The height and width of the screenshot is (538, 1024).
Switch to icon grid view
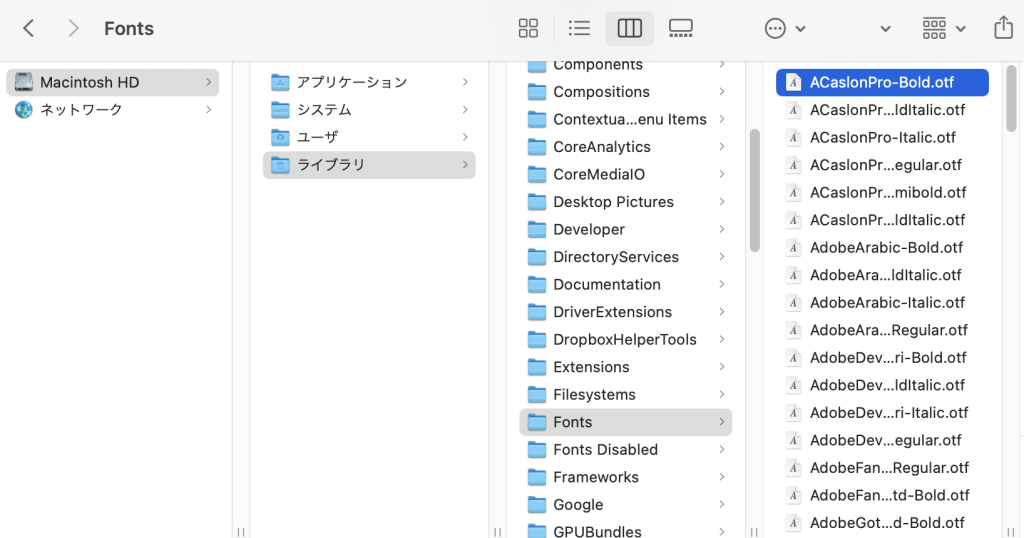tap(528, 28)
